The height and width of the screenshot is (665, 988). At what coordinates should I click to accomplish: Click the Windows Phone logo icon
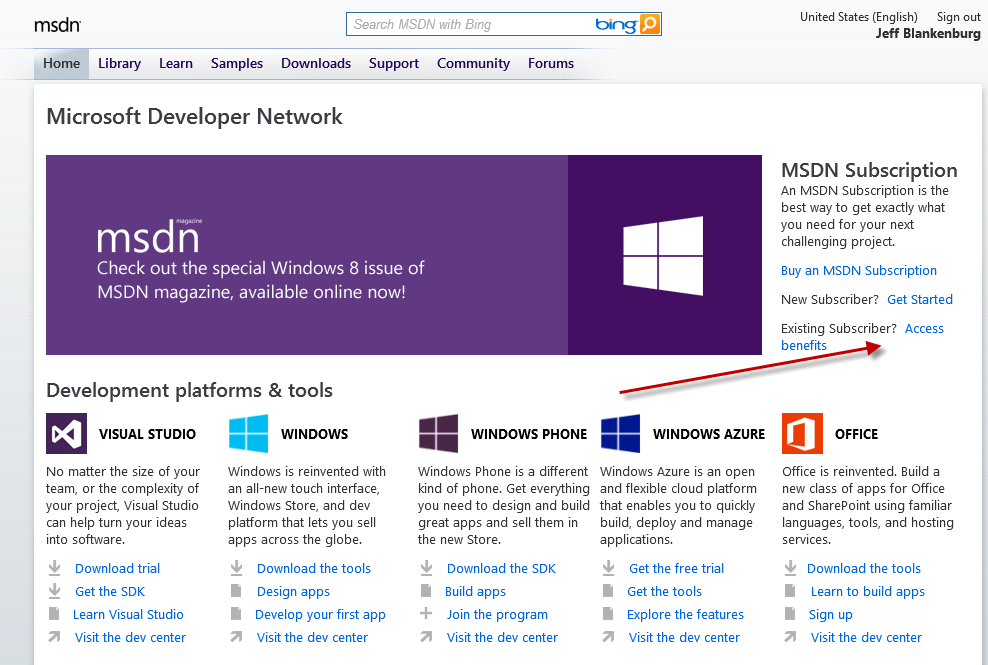[x=438, y=434]
